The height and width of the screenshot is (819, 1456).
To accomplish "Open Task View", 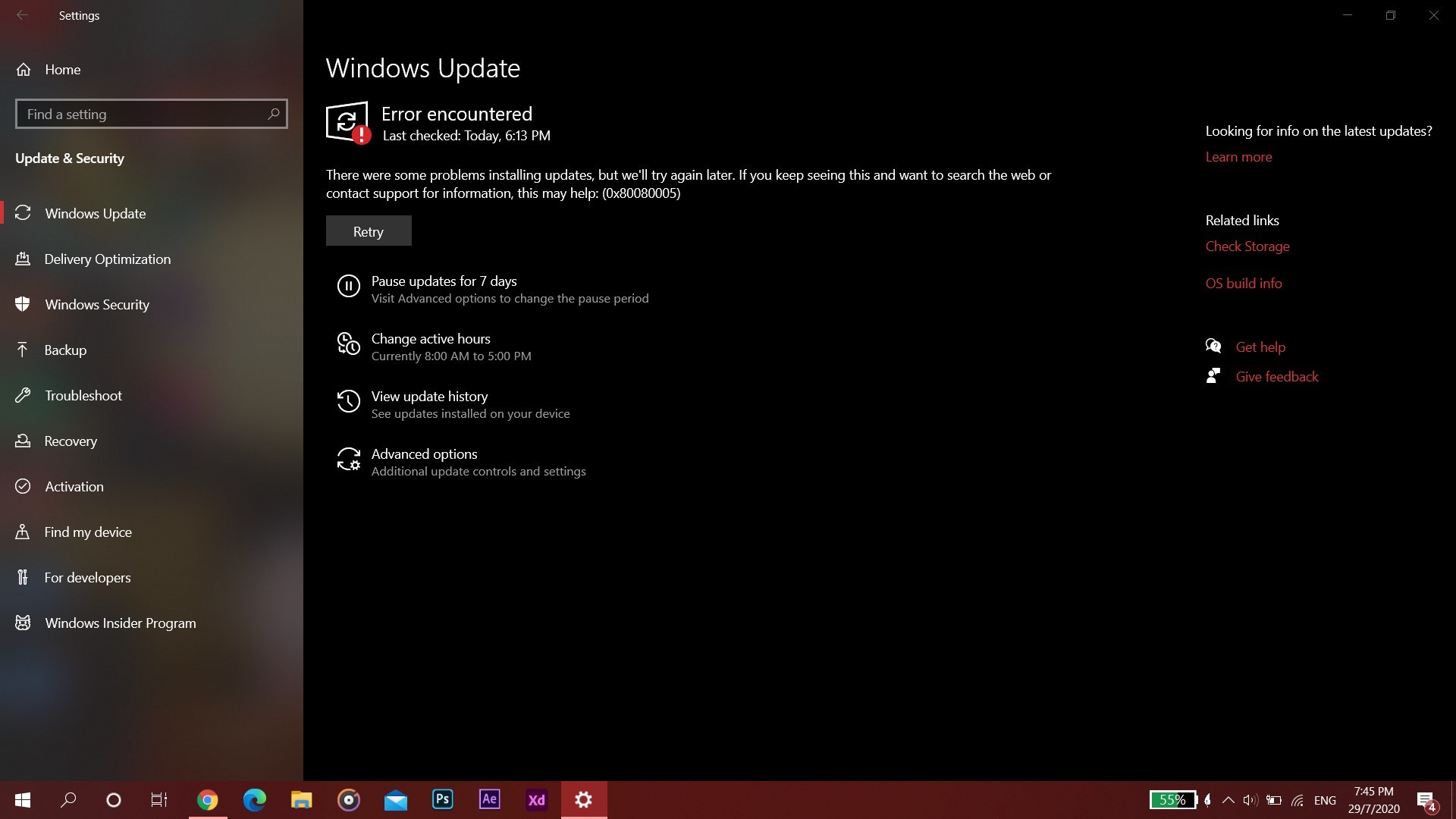I will coord(159,800).
